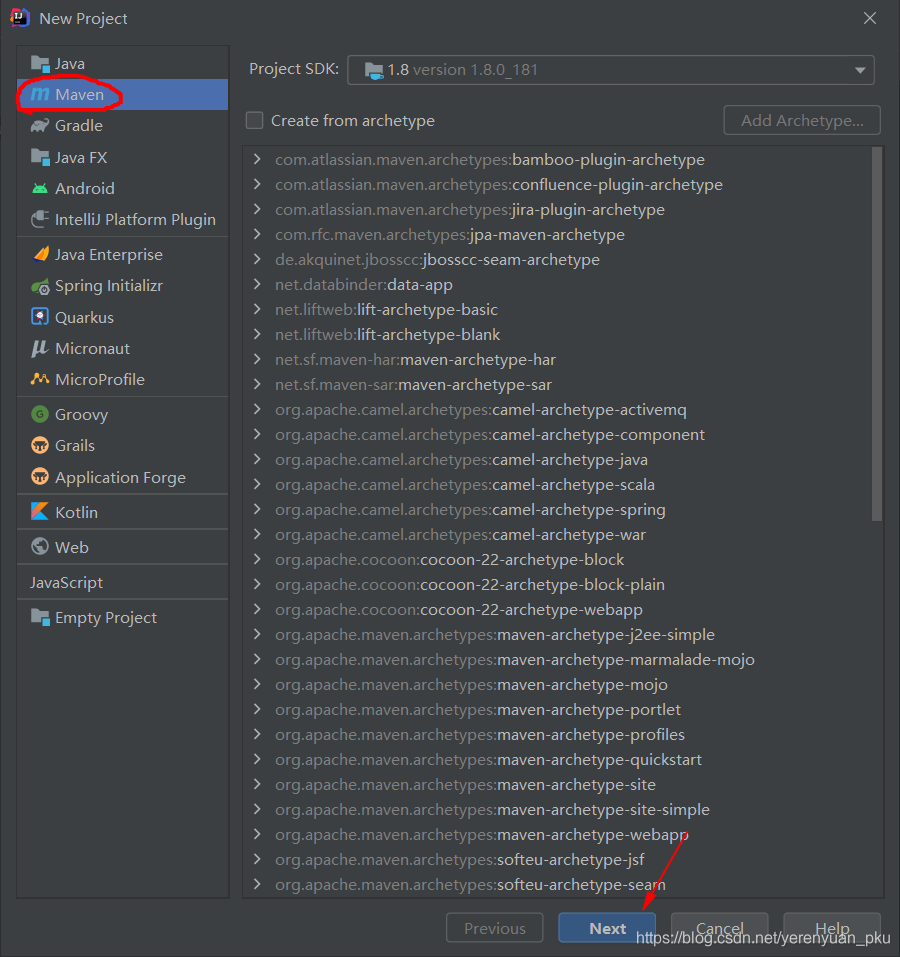Click the Empty Project folder icon
This screenshot has height=957, width=900.
click(x=40, y=618)
